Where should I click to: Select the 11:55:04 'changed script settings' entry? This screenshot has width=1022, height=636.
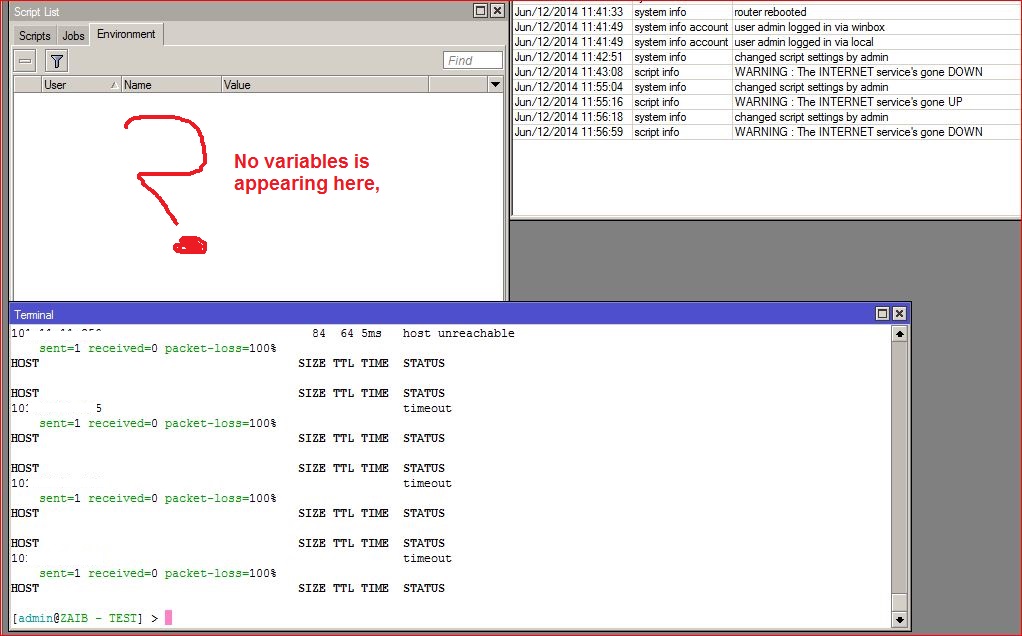pyautogui.click(x=766, y=87)
